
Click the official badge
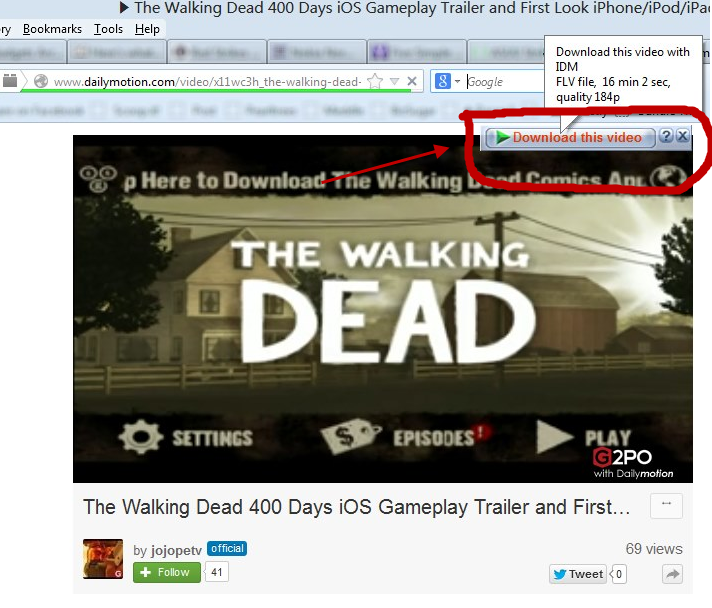[227, 549]
